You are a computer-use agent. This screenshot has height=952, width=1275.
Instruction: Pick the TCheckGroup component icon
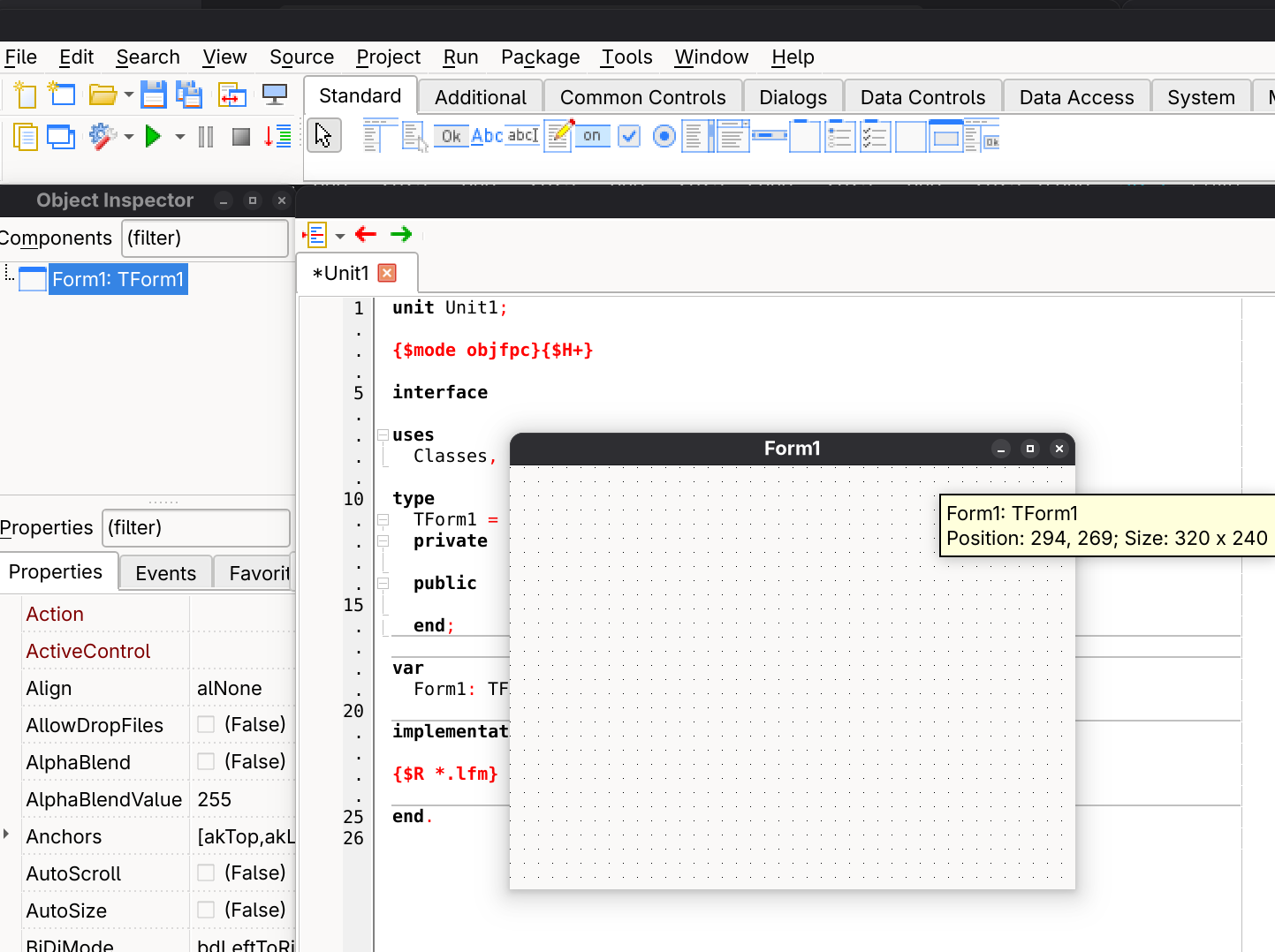(x=875, y=136)
